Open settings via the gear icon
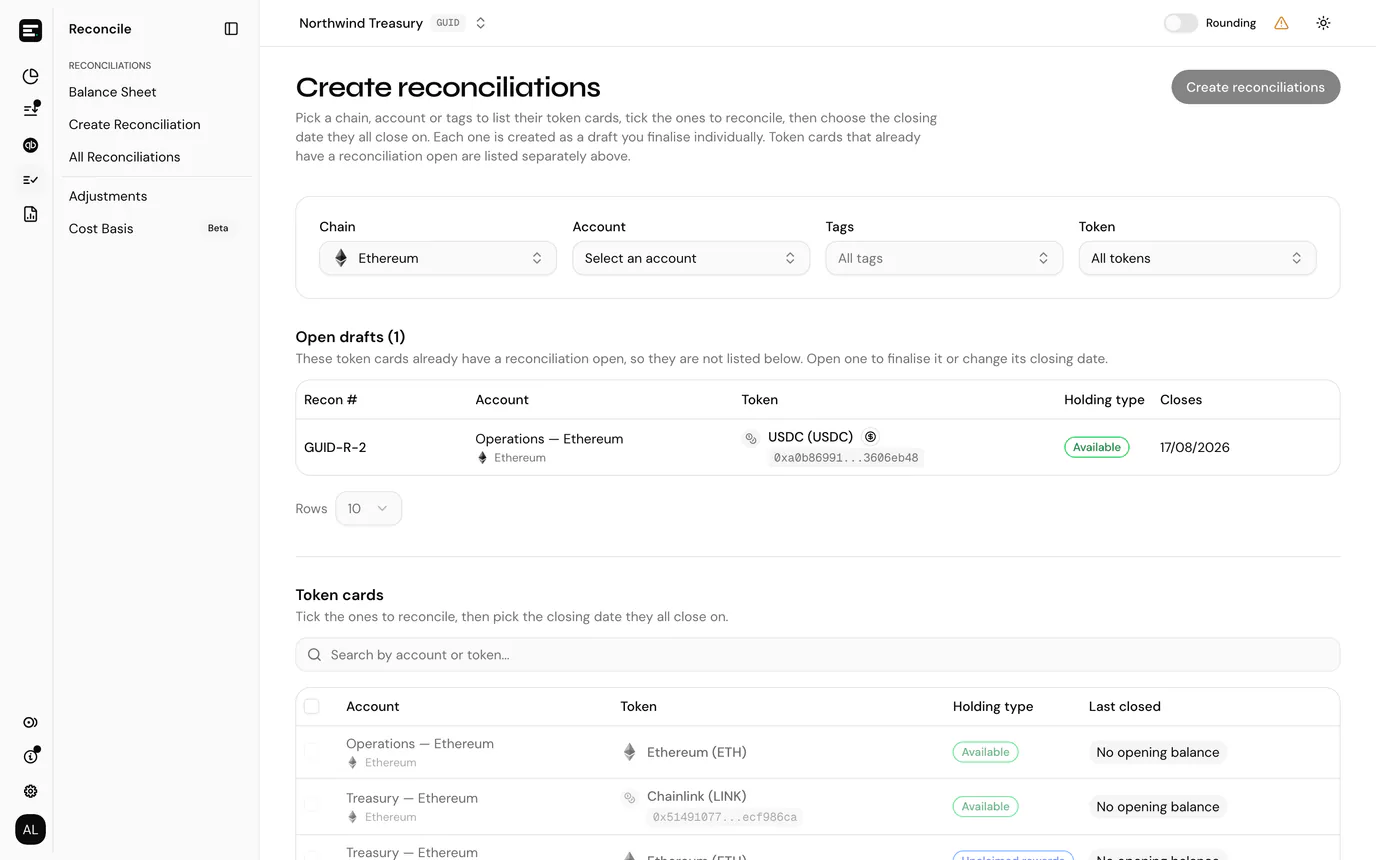The width and height of the screenshot is (1376, 860). tap(30, 791)
